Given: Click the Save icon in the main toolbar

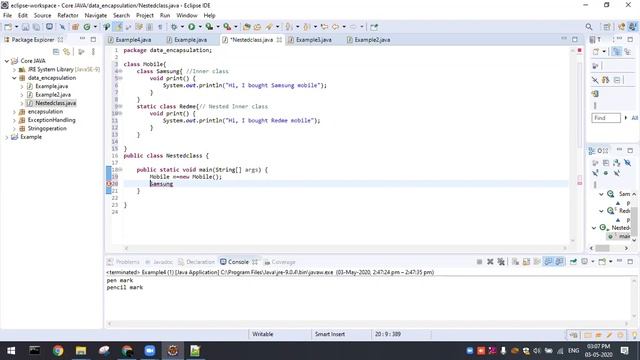Looking at the screenshot, I should coord(26,27).
